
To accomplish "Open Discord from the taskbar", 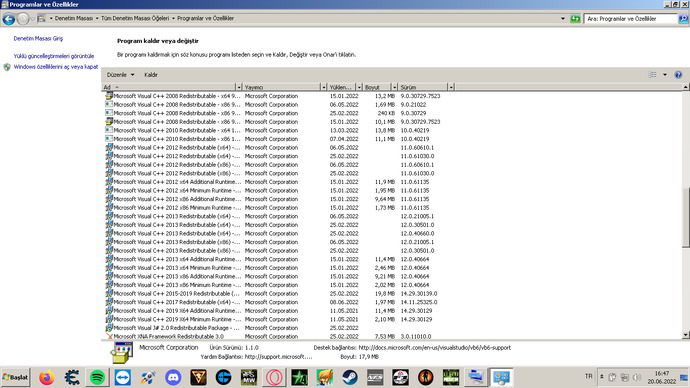I will (173, 377).
